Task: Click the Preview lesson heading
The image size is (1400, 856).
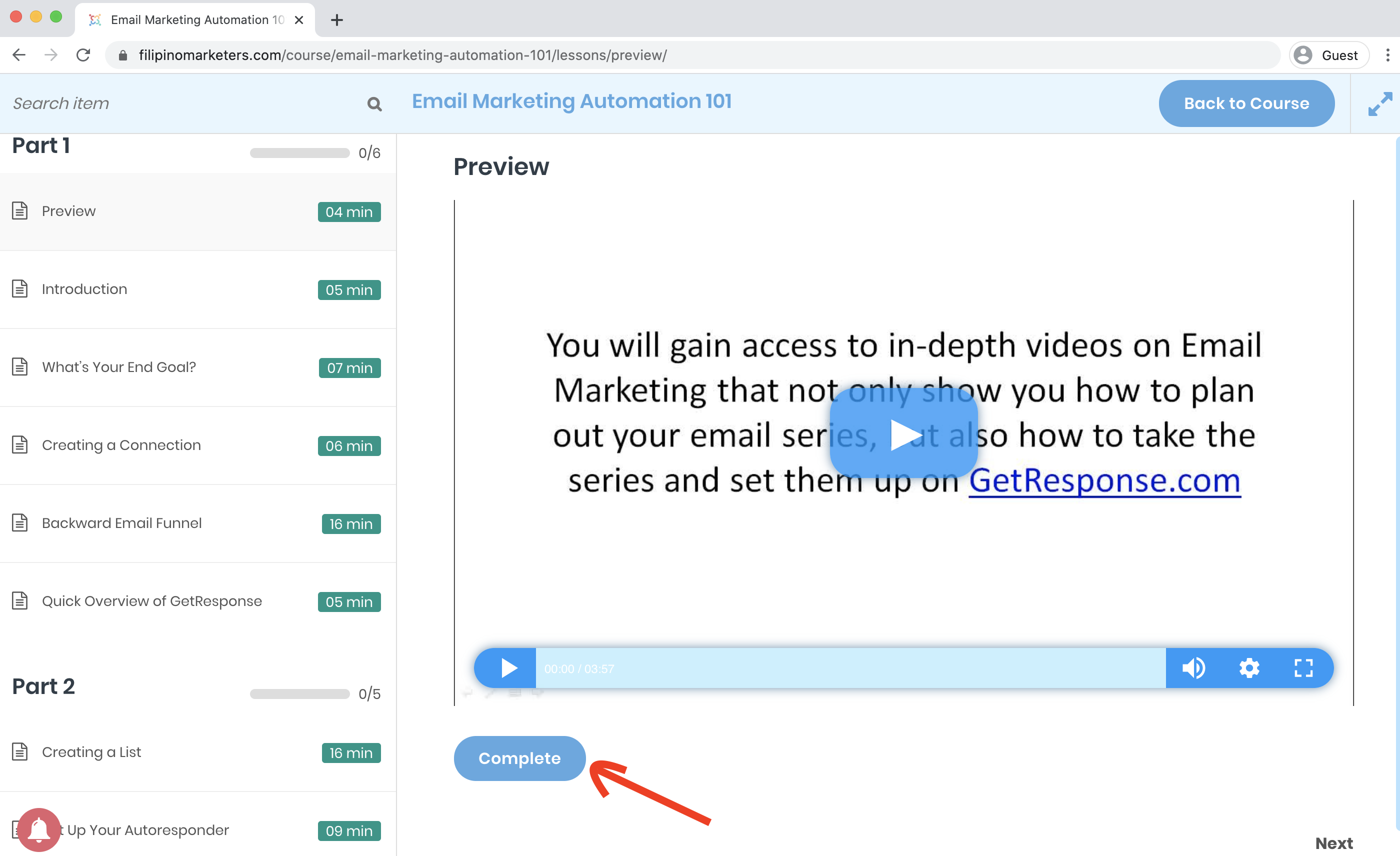Action: point(501,166)
